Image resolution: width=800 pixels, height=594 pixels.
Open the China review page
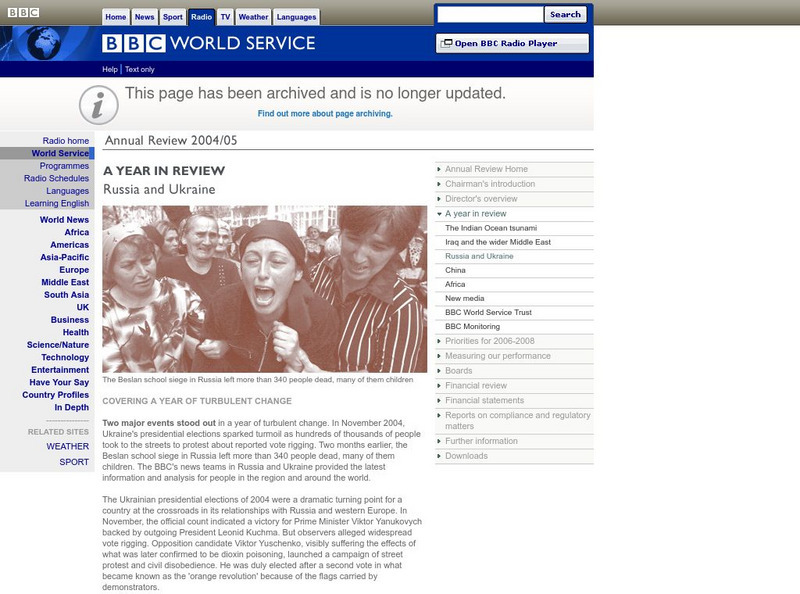455,270
